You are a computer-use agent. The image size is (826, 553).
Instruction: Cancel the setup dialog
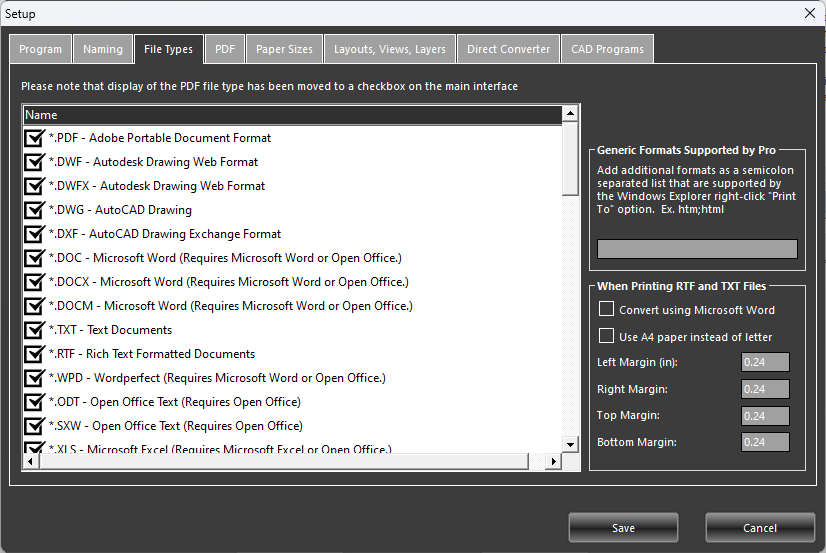pos(760,528)
